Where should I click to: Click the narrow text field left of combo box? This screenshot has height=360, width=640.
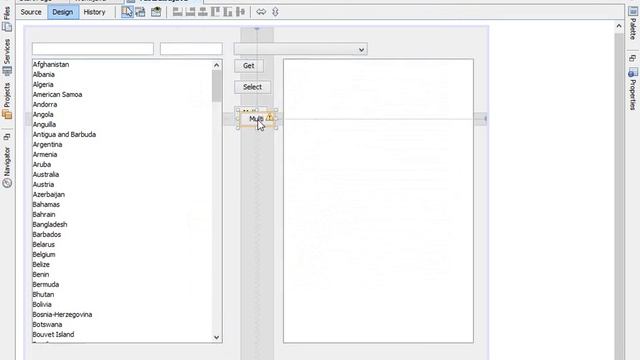pos(191,49)
